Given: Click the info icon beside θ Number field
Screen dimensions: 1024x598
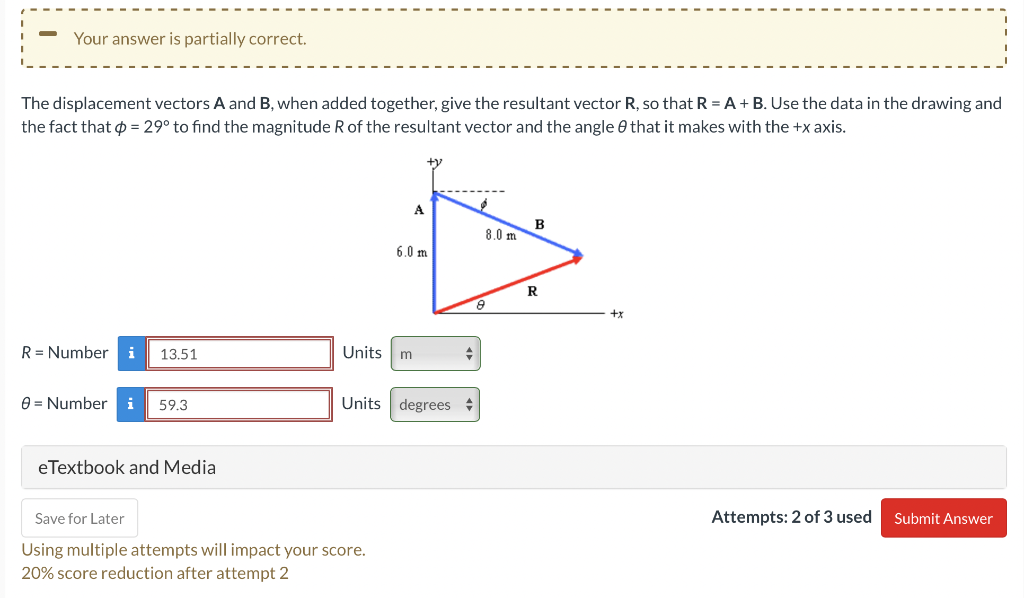Looking at the screenshot, I should click(131, 404).
